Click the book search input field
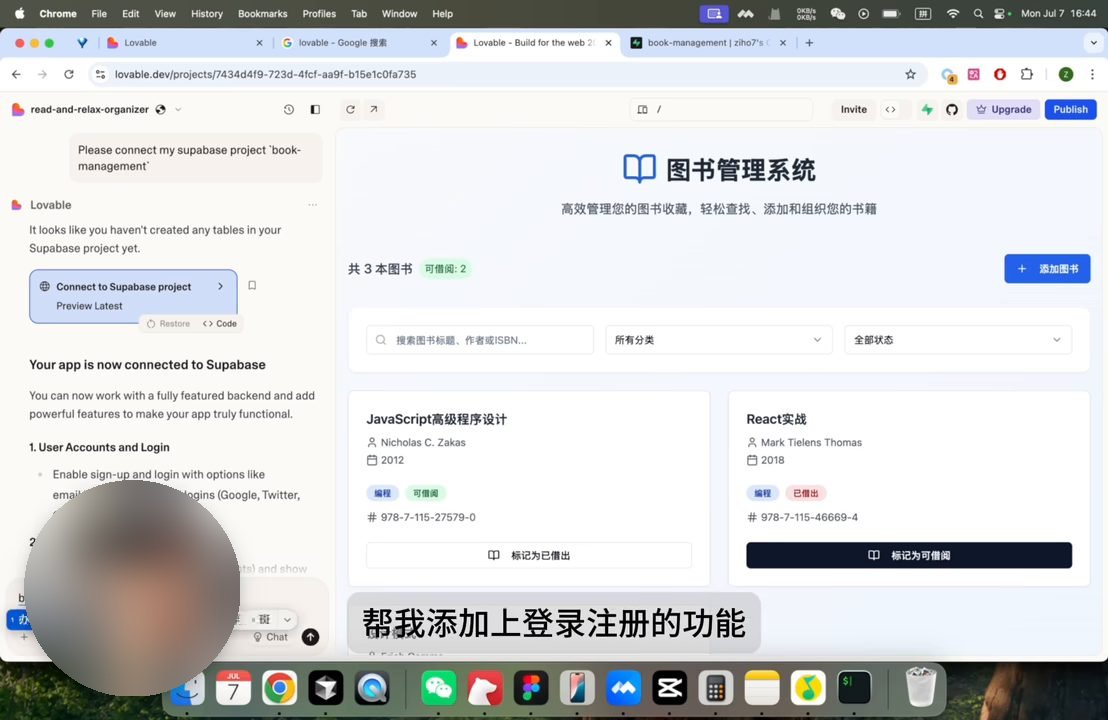This screenshot has width=1108, height=720. click(480, 340)
